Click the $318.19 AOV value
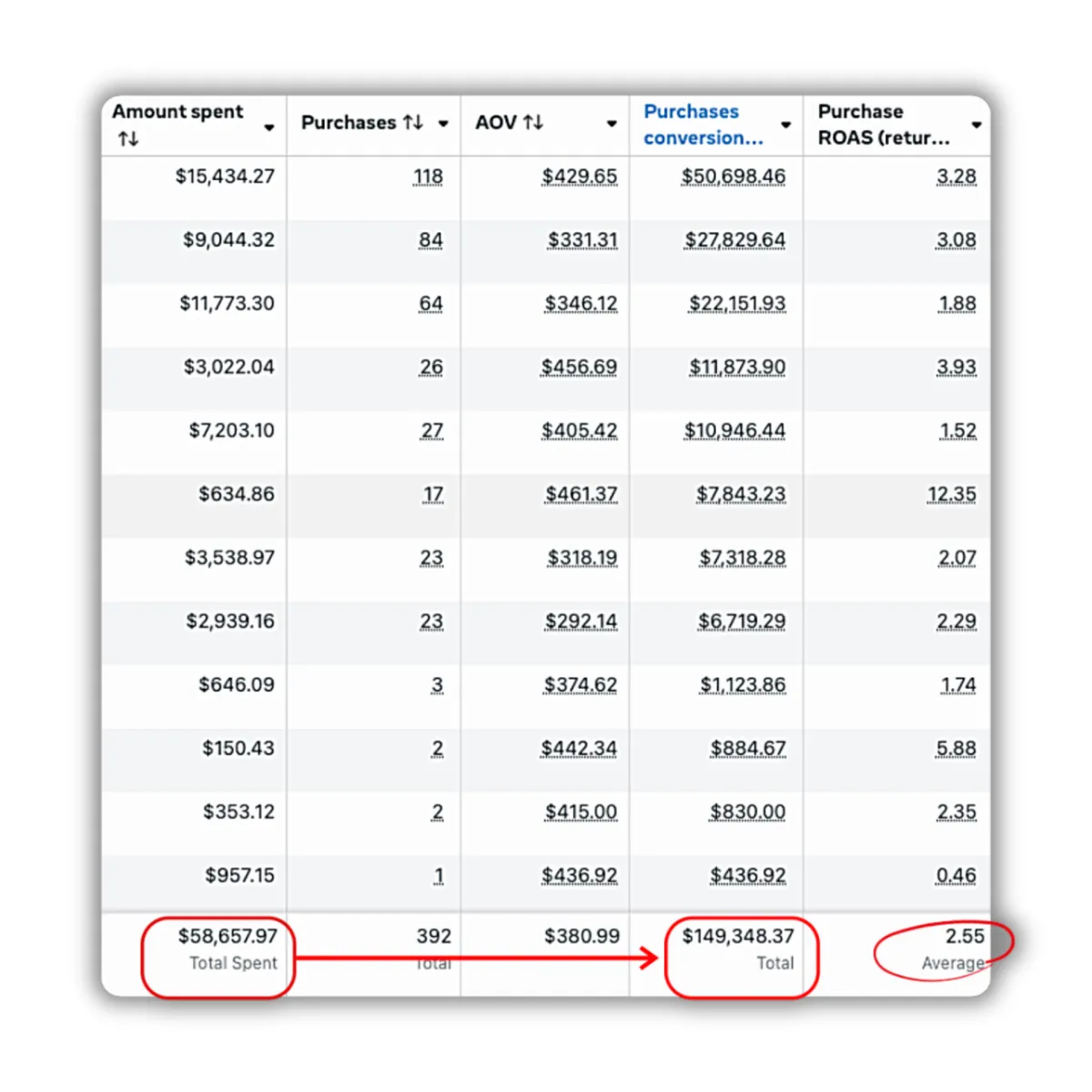This screenshot has height=1092, width=1092. 582,558
